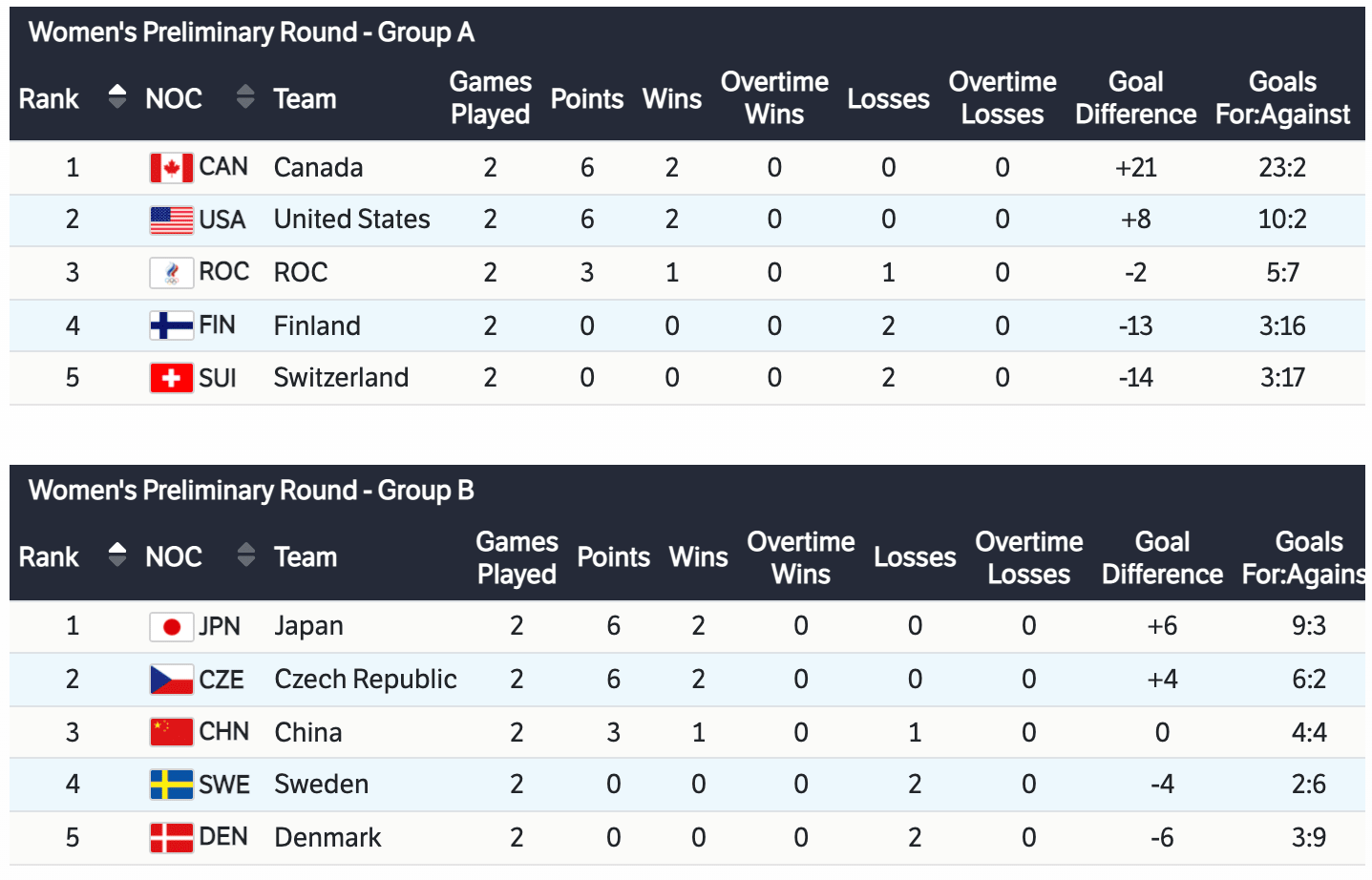This screenshot has height=880, width=1372.
Task: Open the Canada team link
Action: (318, 168)
